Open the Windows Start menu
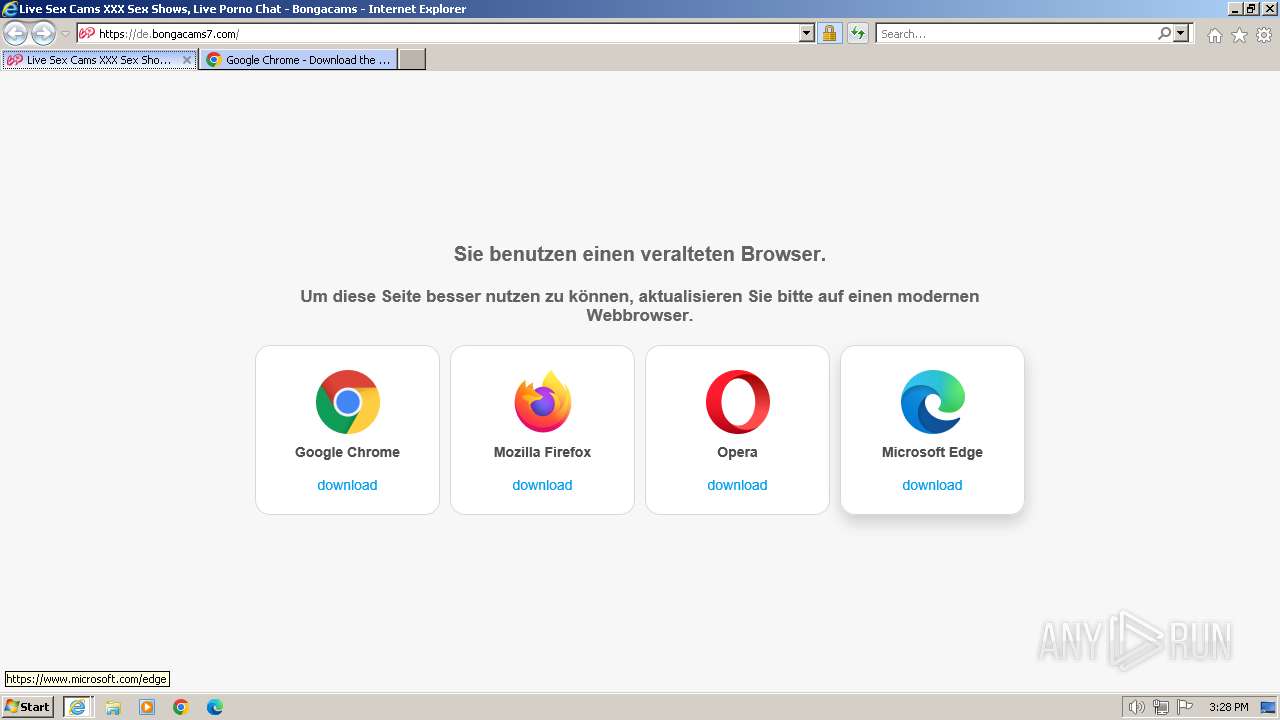Image resolution: width=1280 pixels, height=720 pixels. tap(28, 707)
